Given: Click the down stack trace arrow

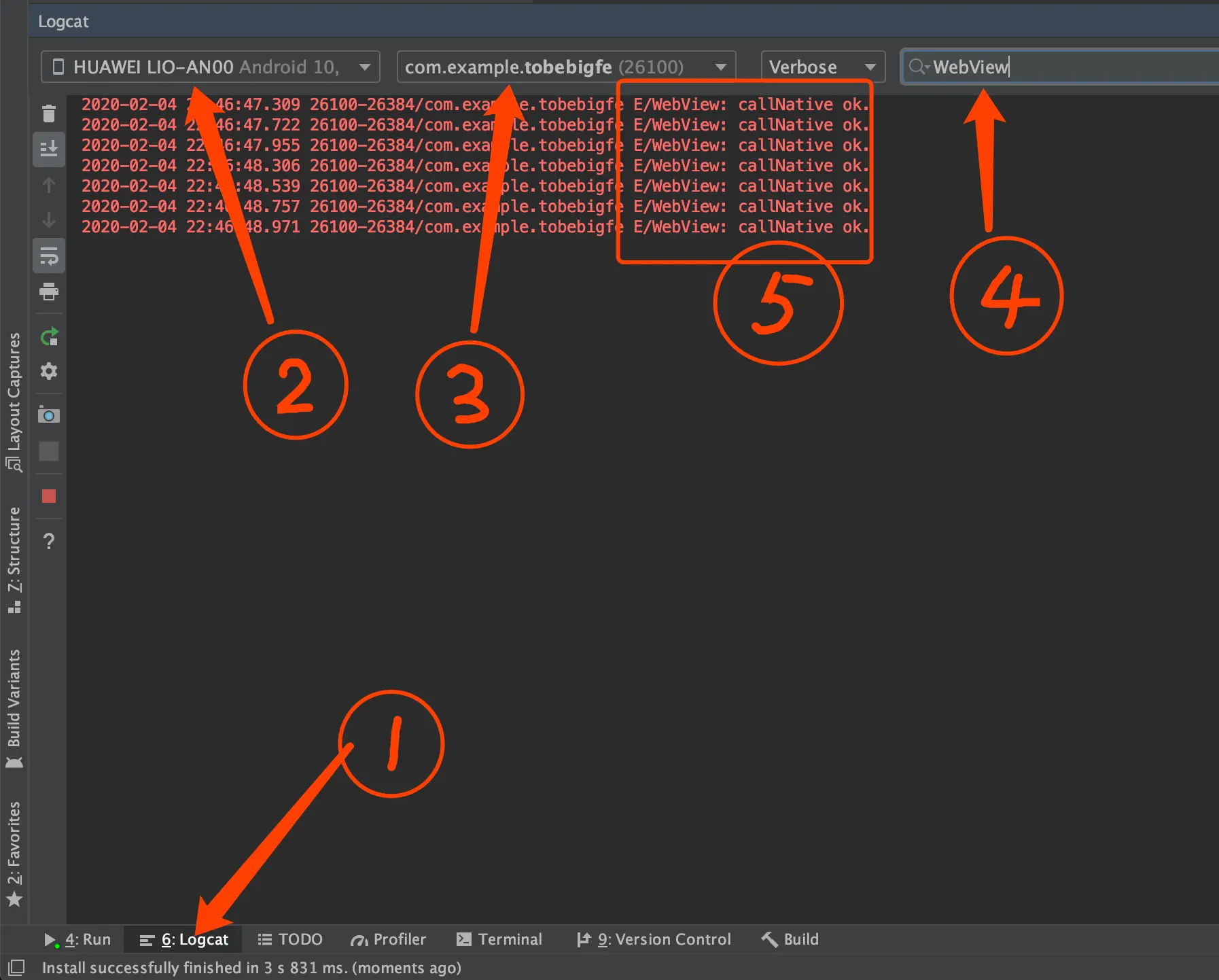Looking at the screenshot, I should (49, 220).
